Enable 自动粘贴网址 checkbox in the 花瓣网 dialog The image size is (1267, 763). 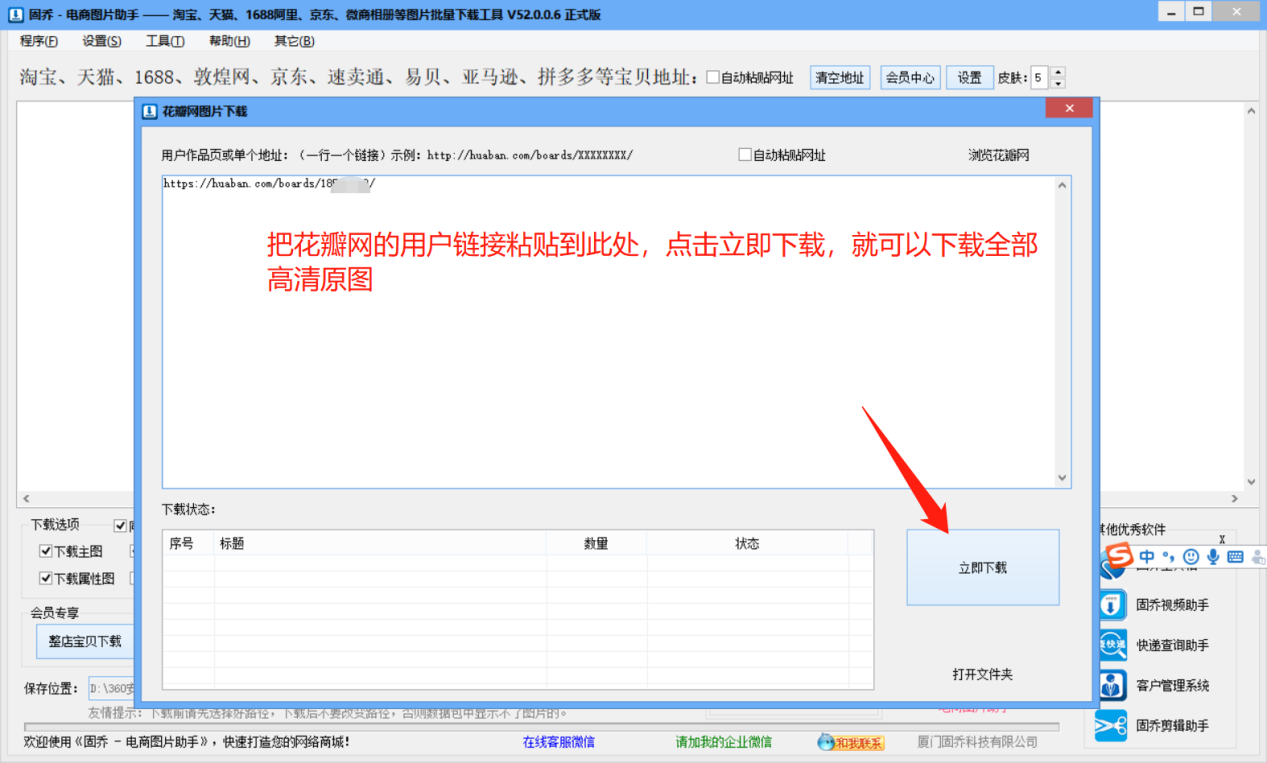coord(744,155)
